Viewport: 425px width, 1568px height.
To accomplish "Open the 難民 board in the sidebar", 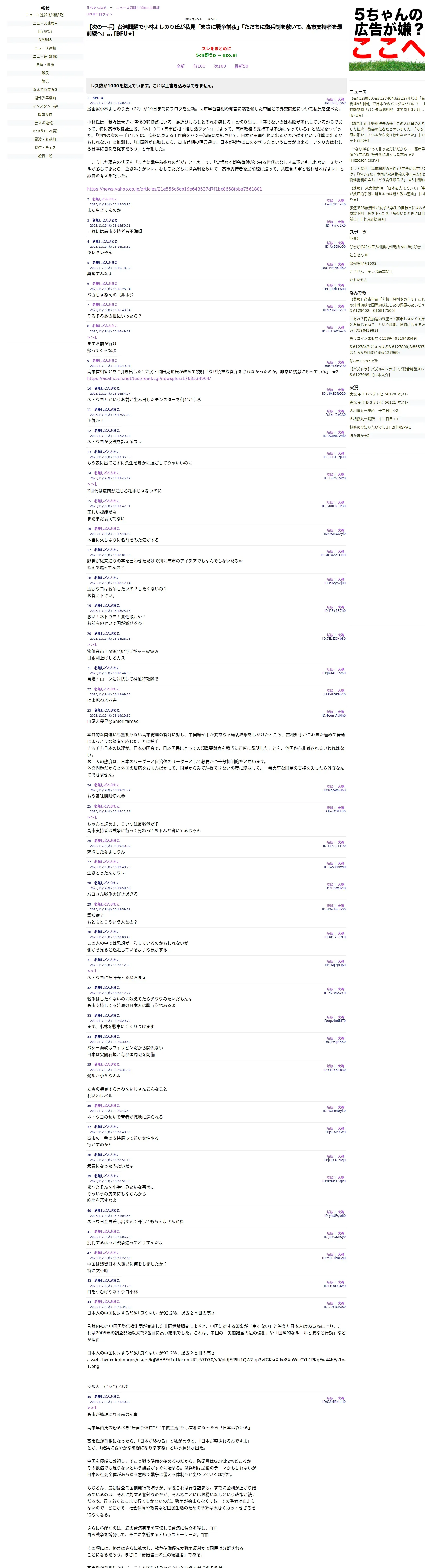I will pos(45,73).
